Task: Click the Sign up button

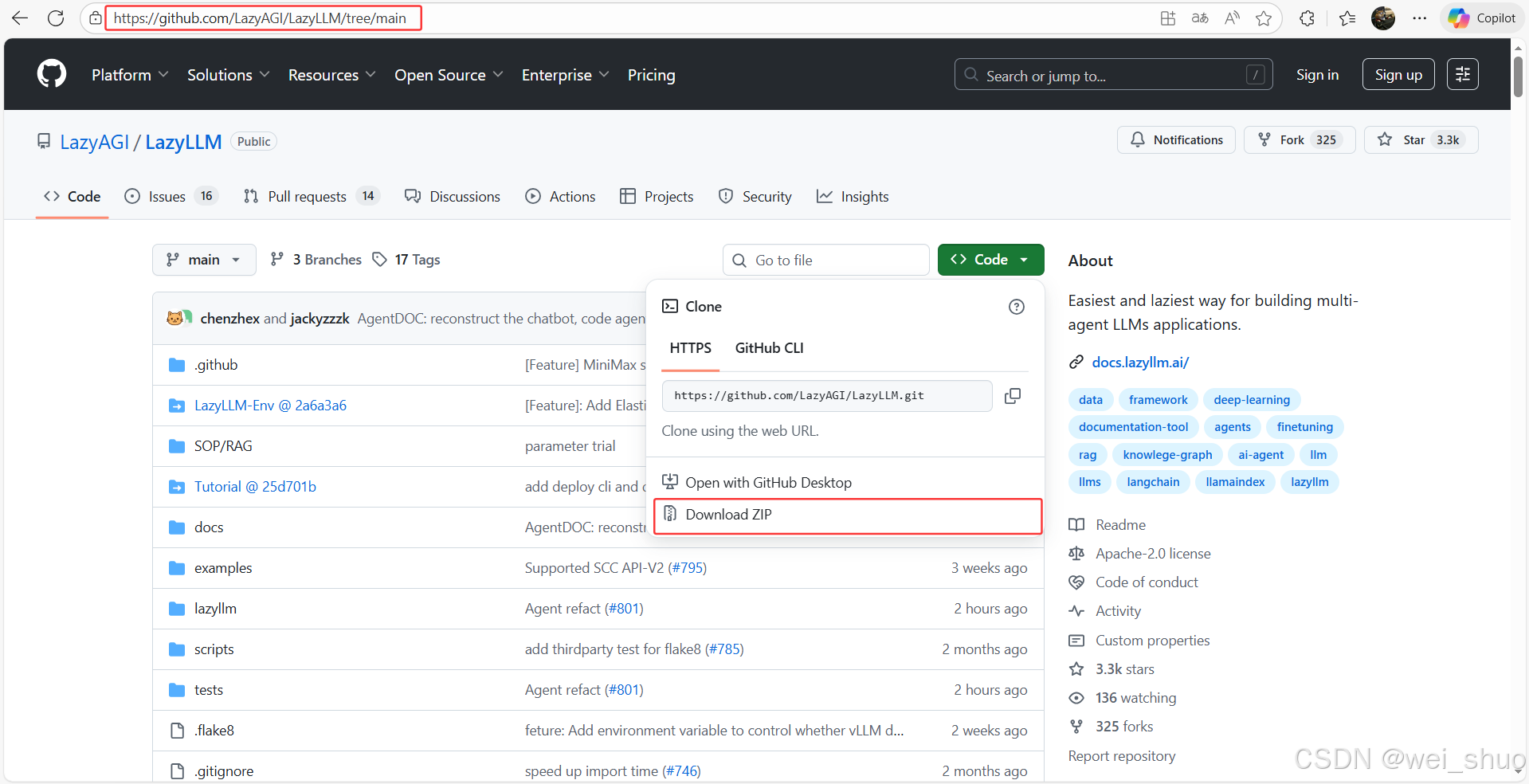Action: [1398, 74]
